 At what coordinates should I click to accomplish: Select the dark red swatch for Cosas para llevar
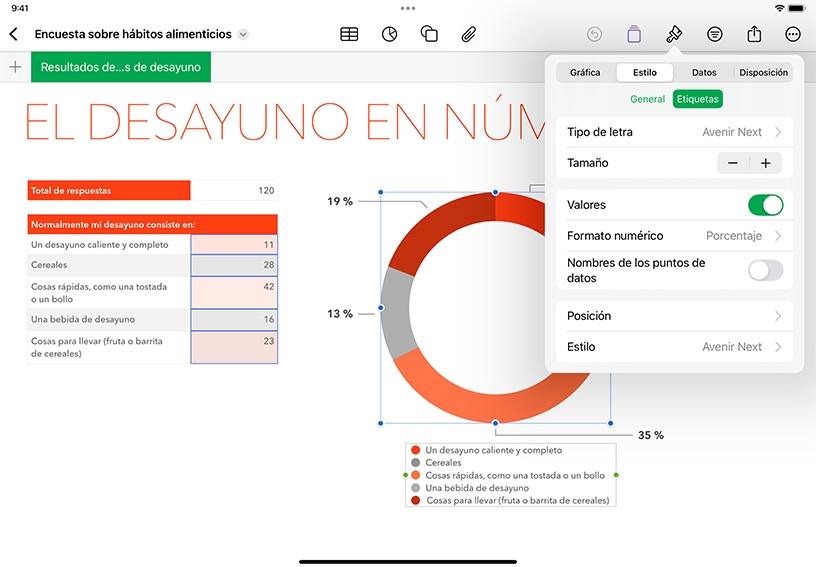pos(415,500)
